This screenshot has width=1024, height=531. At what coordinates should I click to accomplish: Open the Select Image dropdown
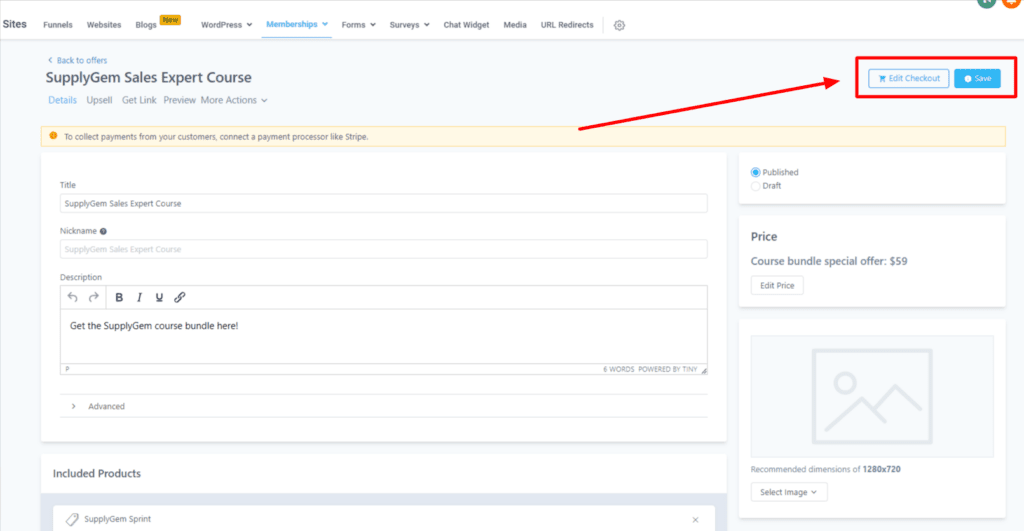(789, 492)
